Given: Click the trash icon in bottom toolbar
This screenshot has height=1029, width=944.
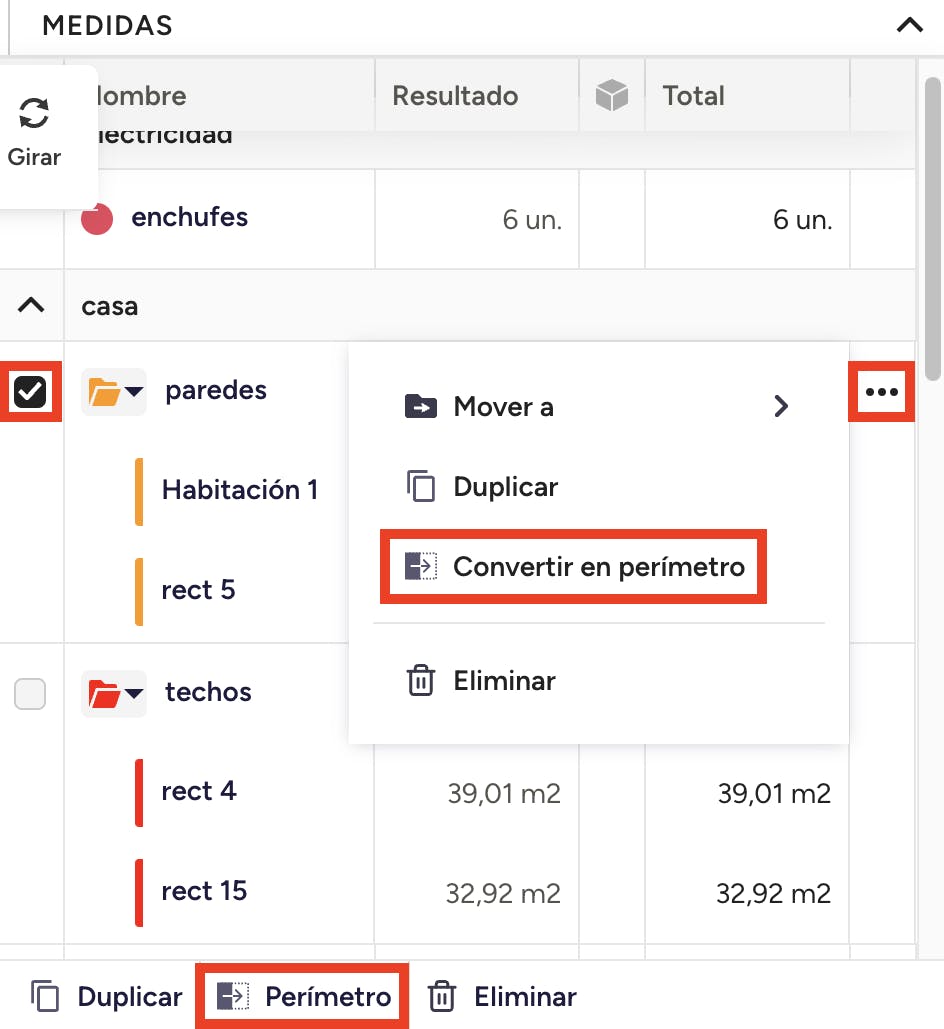Looking at the screenshot, I should coord(442,996).
